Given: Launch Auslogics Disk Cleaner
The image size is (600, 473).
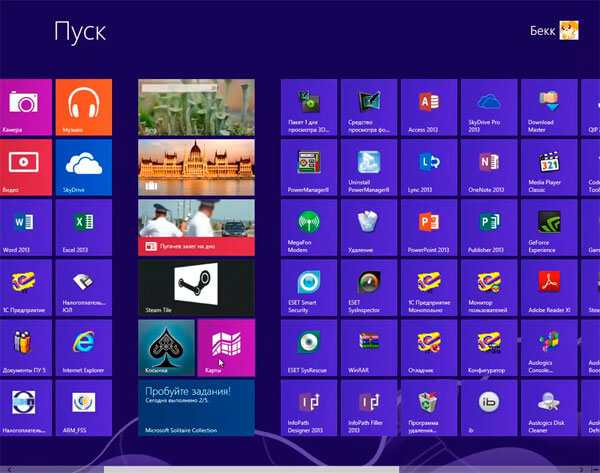Looking at the screenshot, I should [549, 408].
